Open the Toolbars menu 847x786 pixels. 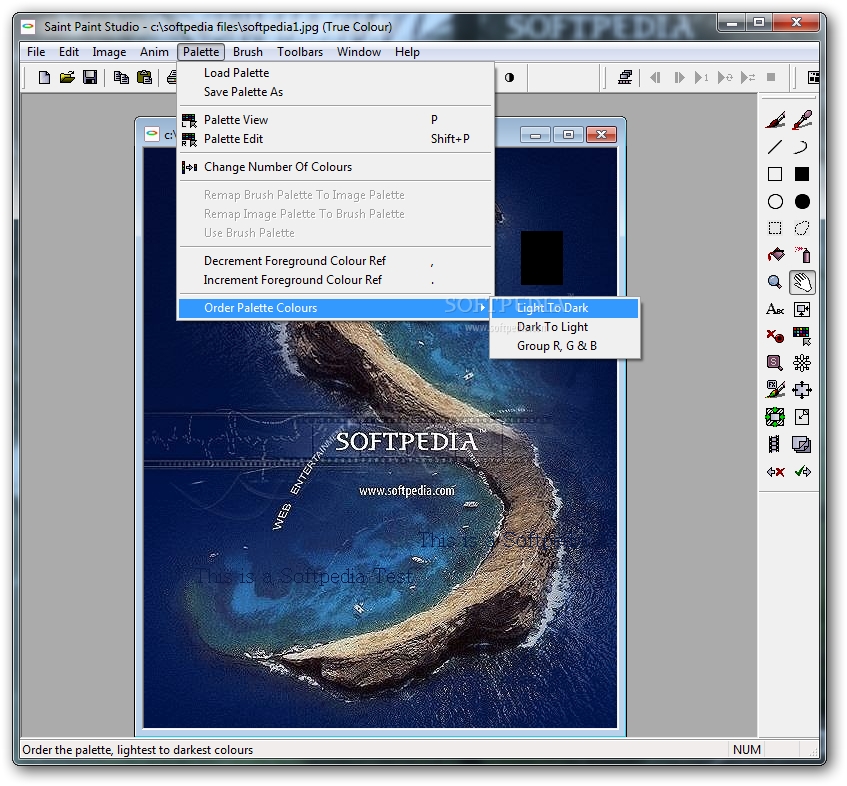tap(300, 52)
